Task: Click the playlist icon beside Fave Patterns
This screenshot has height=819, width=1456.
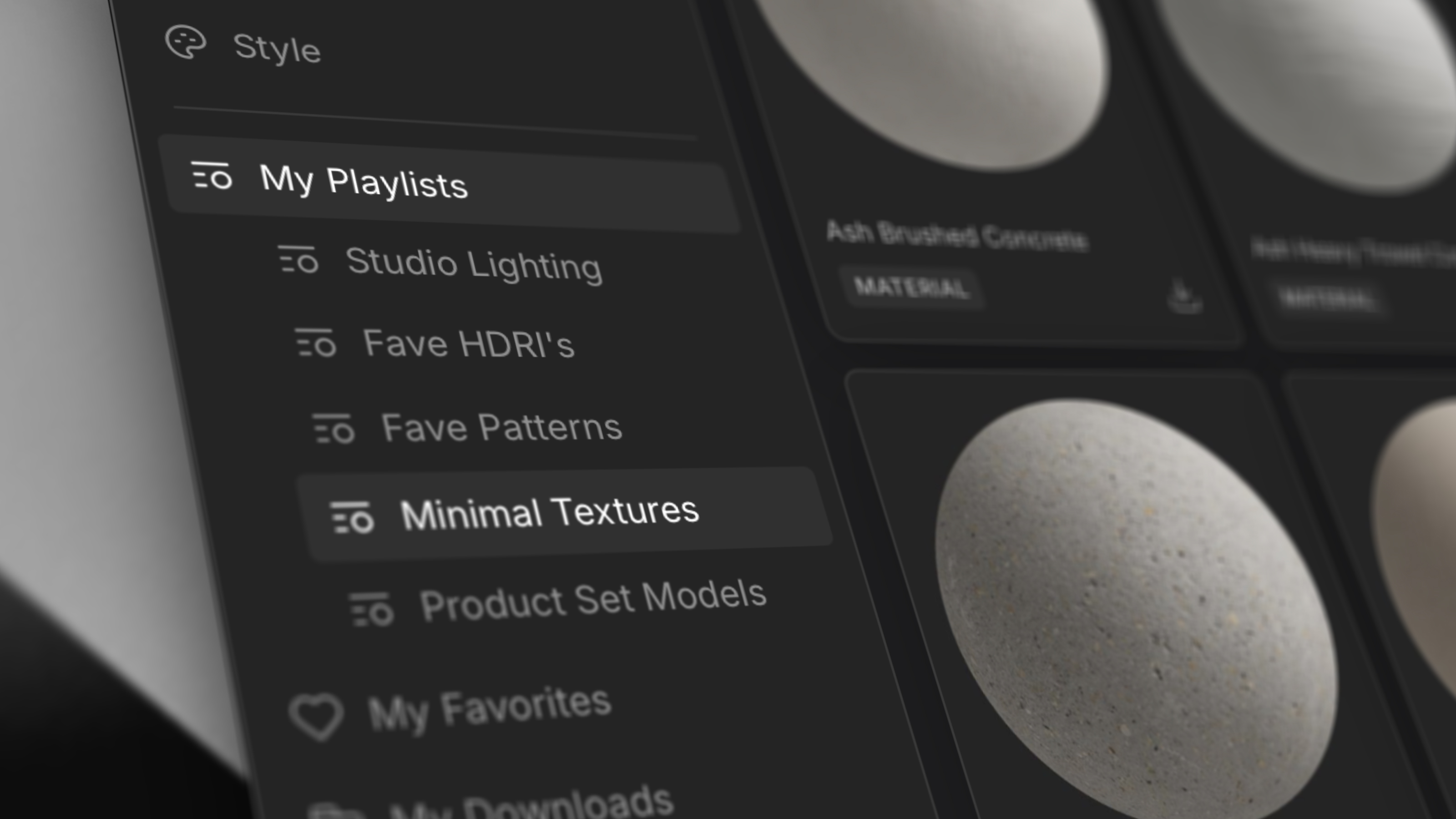Action: 334,429
